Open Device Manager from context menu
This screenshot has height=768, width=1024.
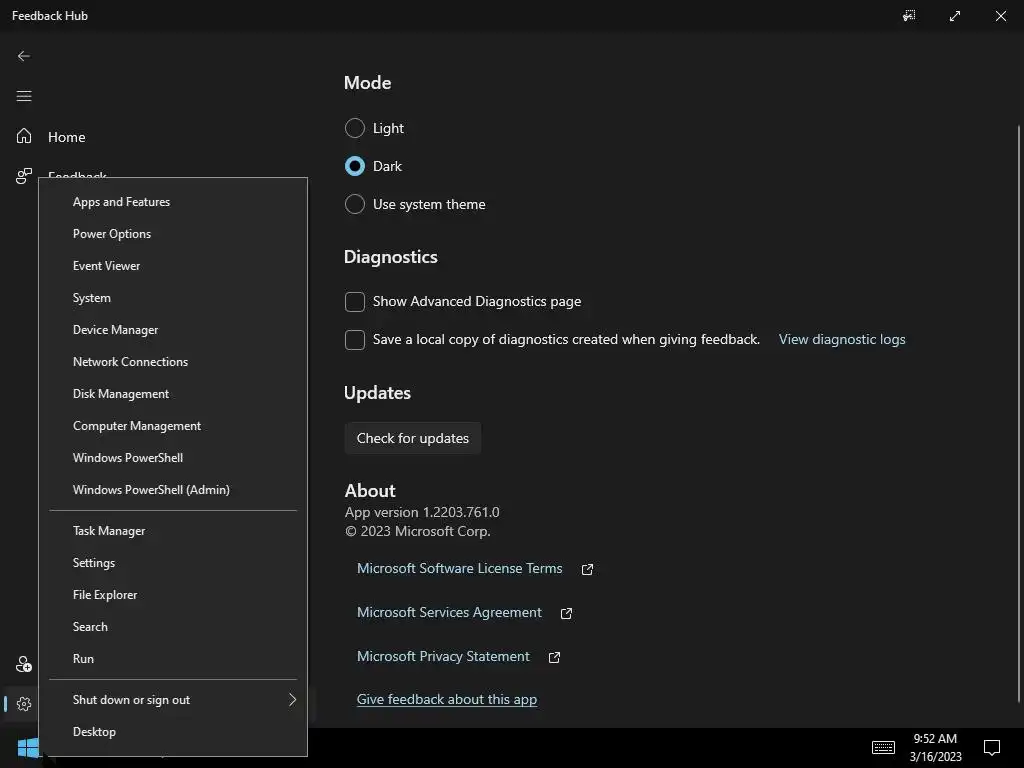[116, 330]
